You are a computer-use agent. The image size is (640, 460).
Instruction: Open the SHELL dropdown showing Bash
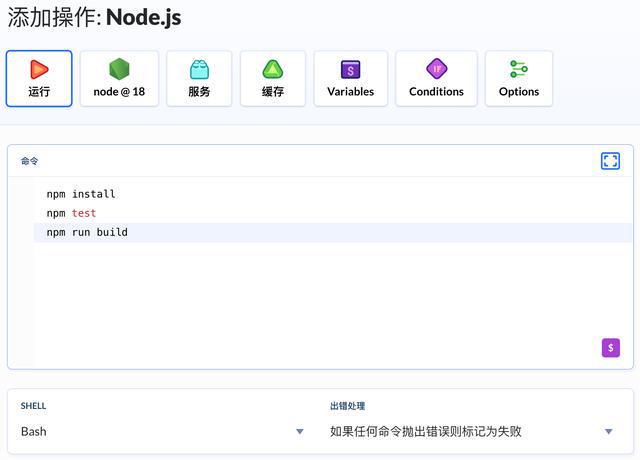(162, 431)
